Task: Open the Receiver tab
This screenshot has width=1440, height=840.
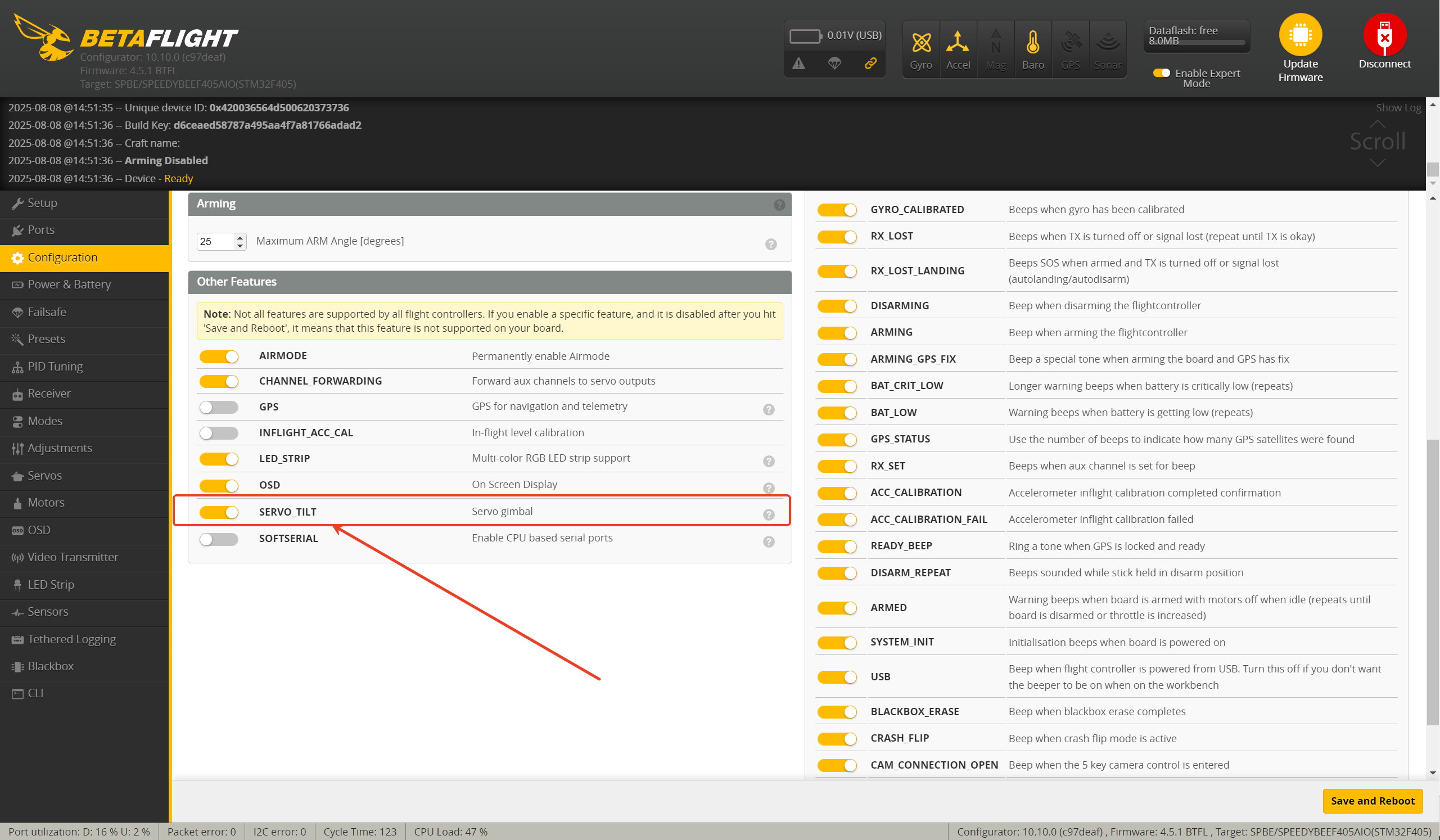Action: point(84,394)
